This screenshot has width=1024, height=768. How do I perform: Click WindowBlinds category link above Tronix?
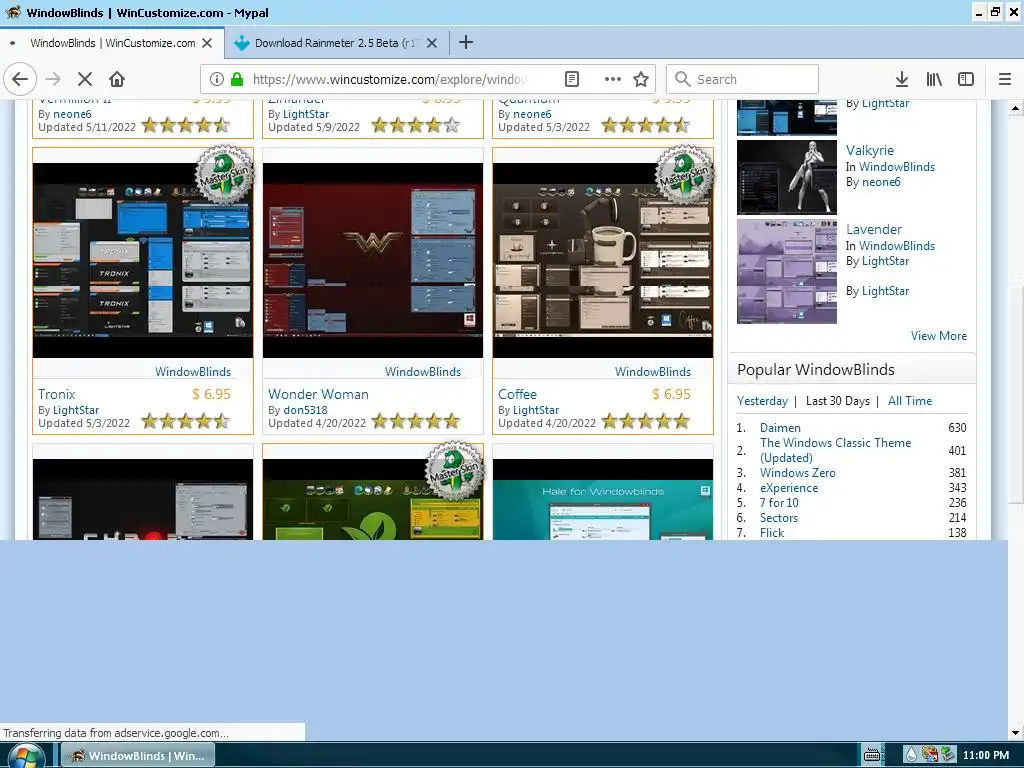click(x=193, y=372)
